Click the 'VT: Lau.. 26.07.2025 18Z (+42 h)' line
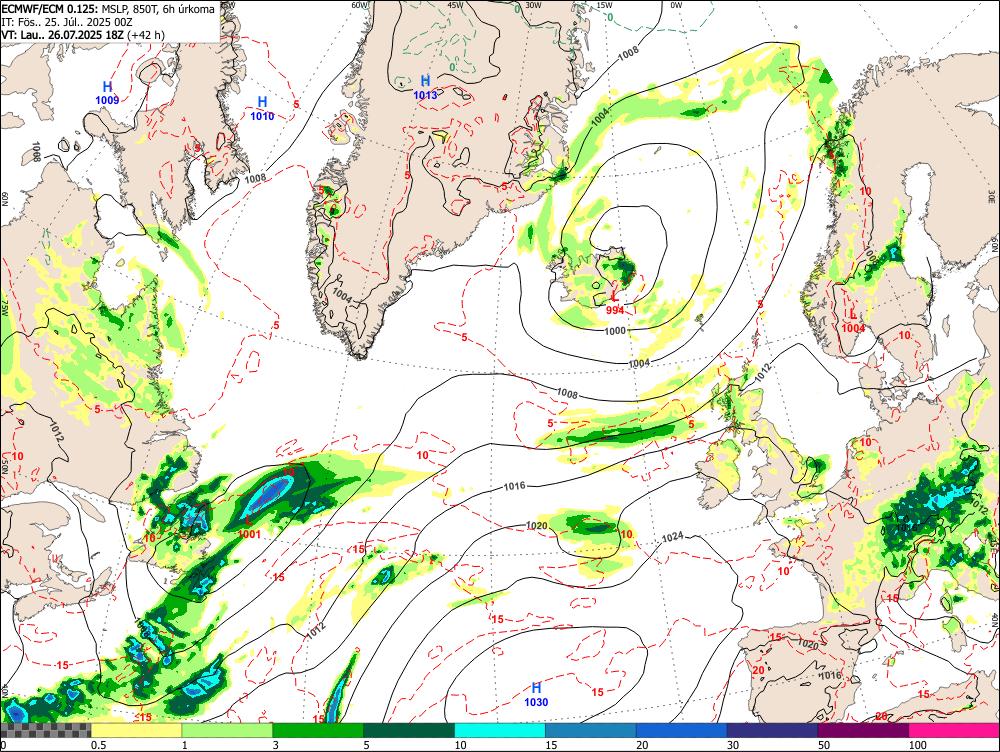This screenshot has width=1000, height=752. point(83,34)
